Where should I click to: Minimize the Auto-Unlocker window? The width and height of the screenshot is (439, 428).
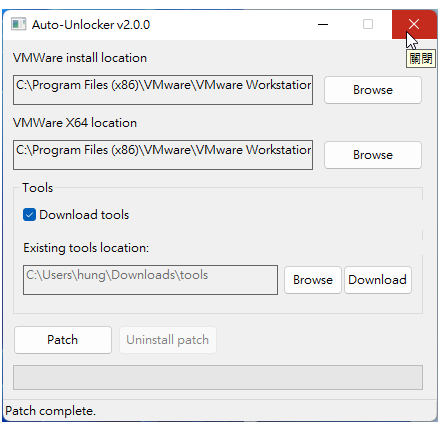tap(323, 24)
